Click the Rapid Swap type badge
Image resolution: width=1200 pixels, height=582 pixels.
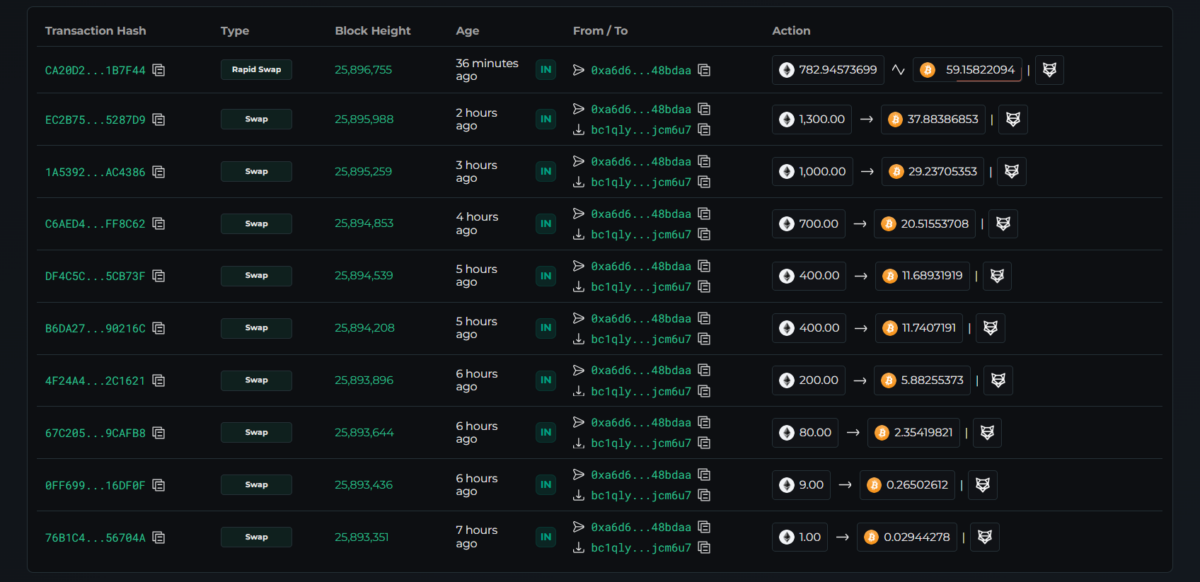pyautogui.click(x=256, y=70)
